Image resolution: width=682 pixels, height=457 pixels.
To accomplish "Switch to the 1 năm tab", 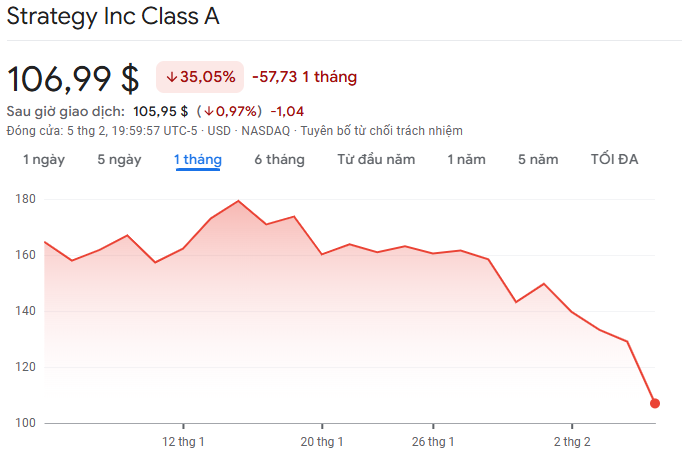I will [x=466, y=160].
